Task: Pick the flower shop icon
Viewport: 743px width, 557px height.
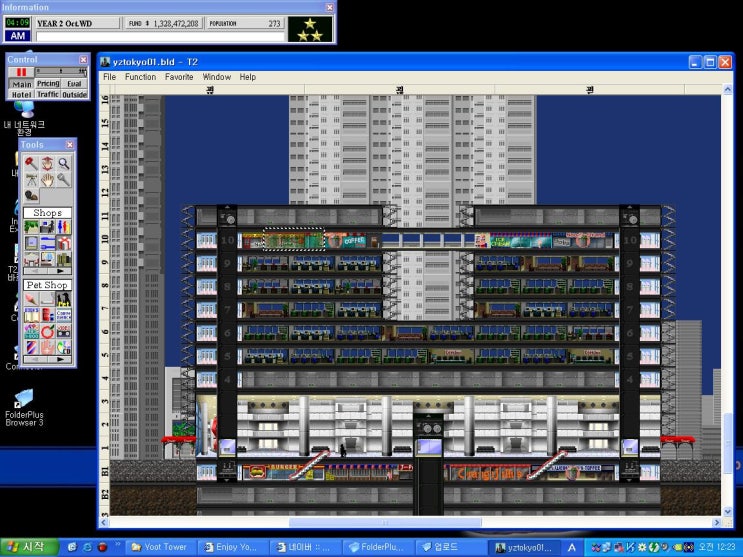Action: [x=31, y=331]
